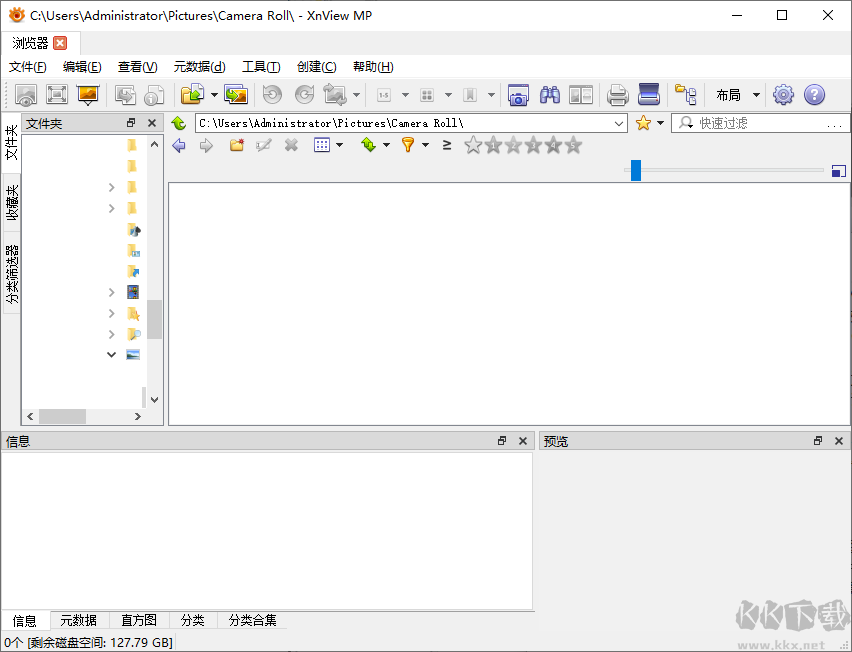Open the 布局 layout dropdown
The width and height of the screenshot is (852, 652).
point(737,95)
